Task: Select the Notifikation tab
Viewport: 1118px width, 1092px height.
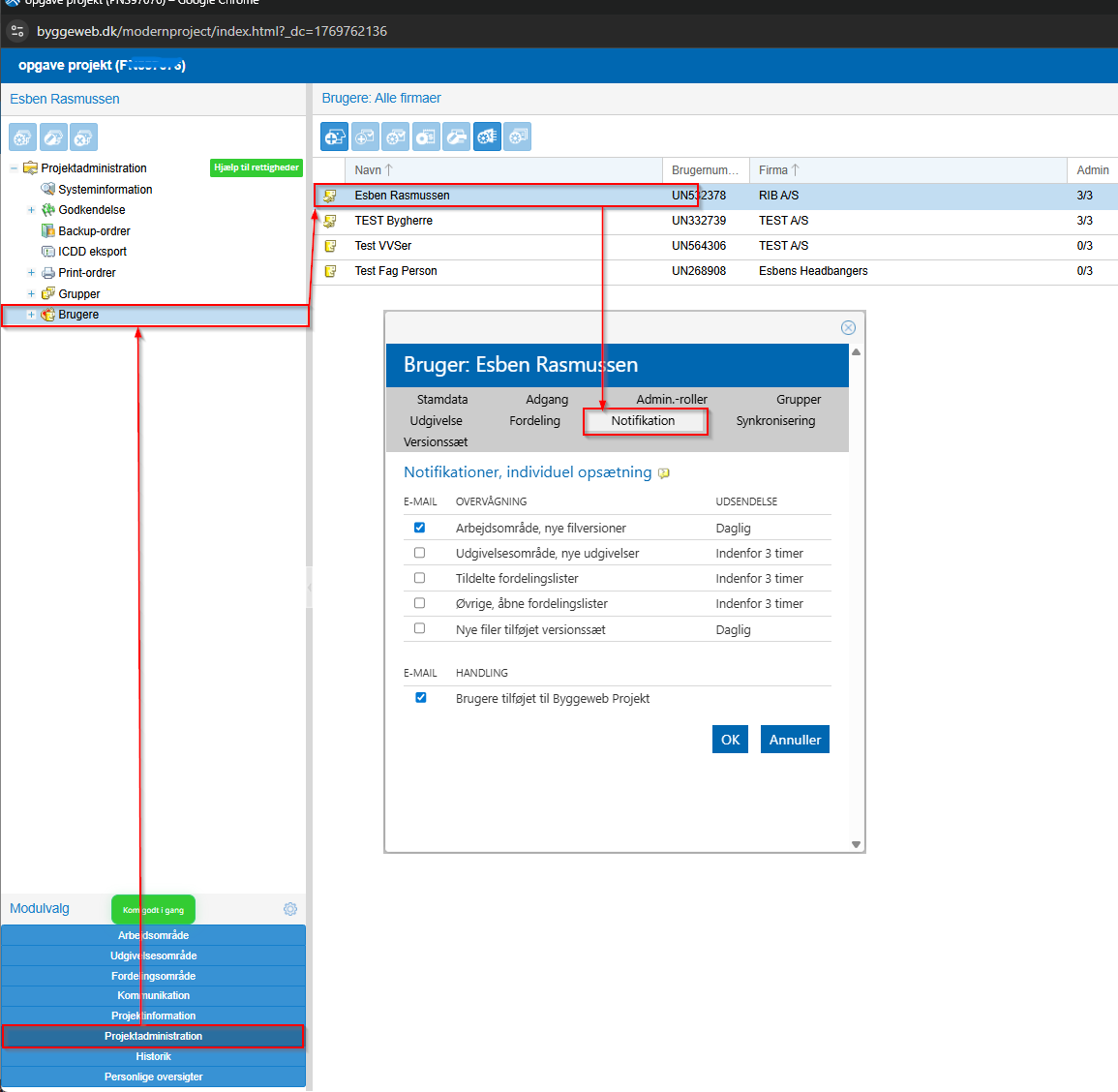Action: [x=643, y=421]
